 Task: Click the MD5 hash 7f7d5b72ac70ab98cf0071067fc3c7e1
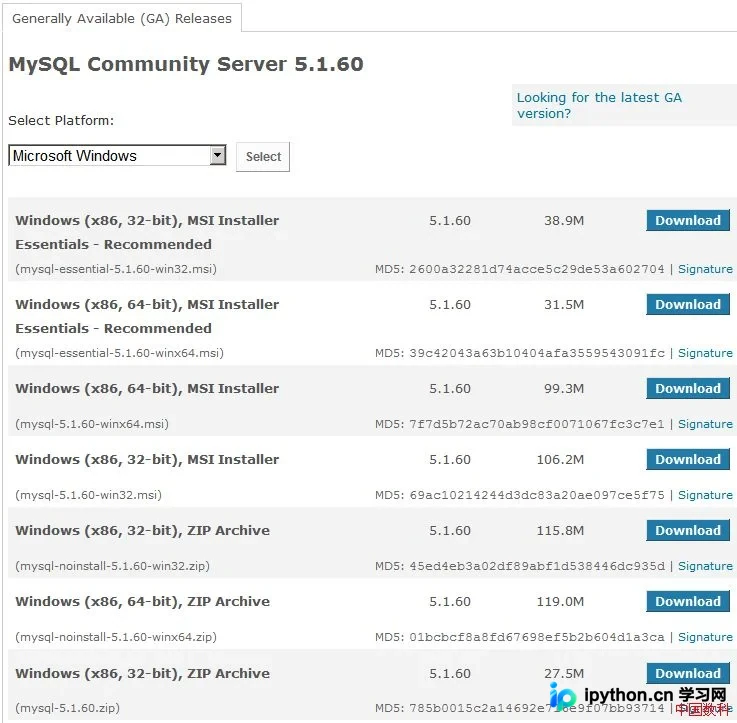coord(537,424)
